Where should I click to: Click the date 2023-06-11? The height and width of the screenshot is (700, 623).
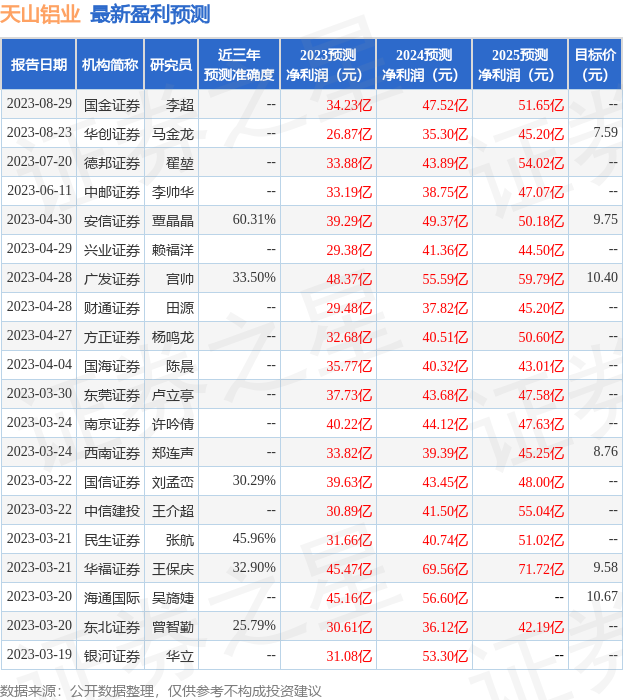tap(39, 191)
